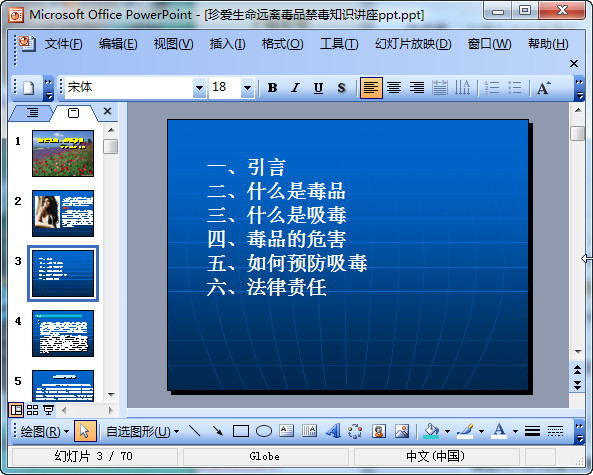Click the Distributed alignment icon
The height and width of the screenshot is (475, 593).
pyautogui.click(x=440, y=88)
